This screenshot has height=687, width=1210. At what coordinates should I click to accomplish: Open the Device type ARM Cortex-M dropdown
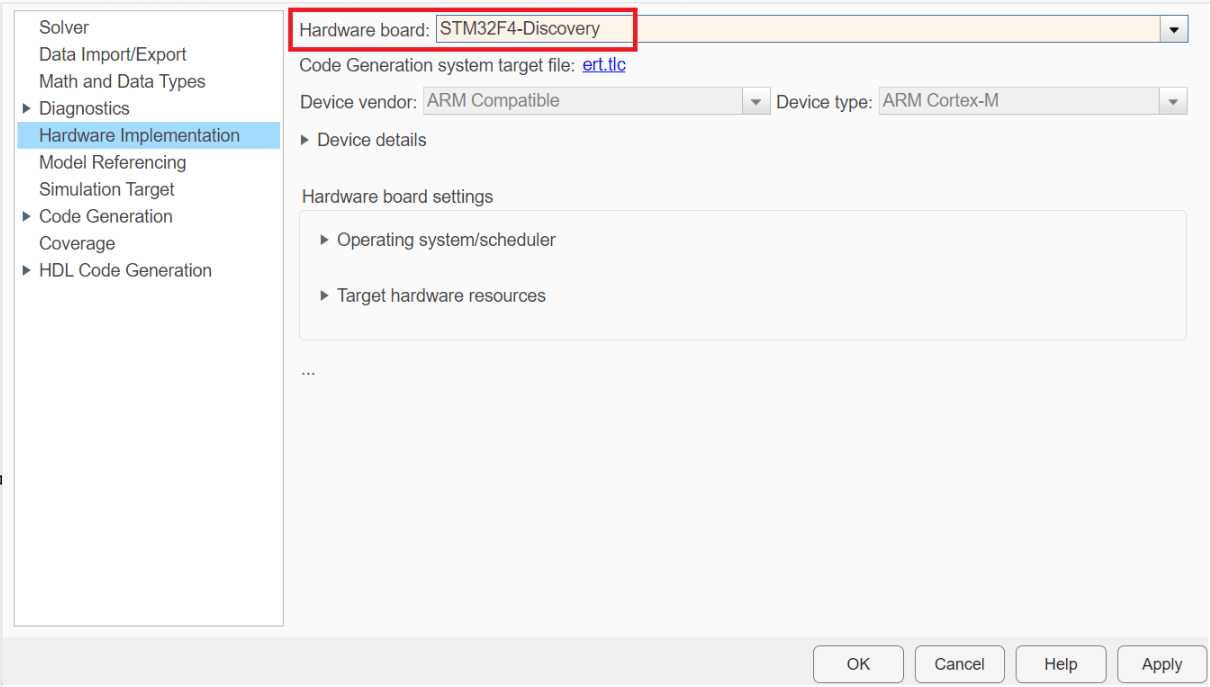(1033, 101)
